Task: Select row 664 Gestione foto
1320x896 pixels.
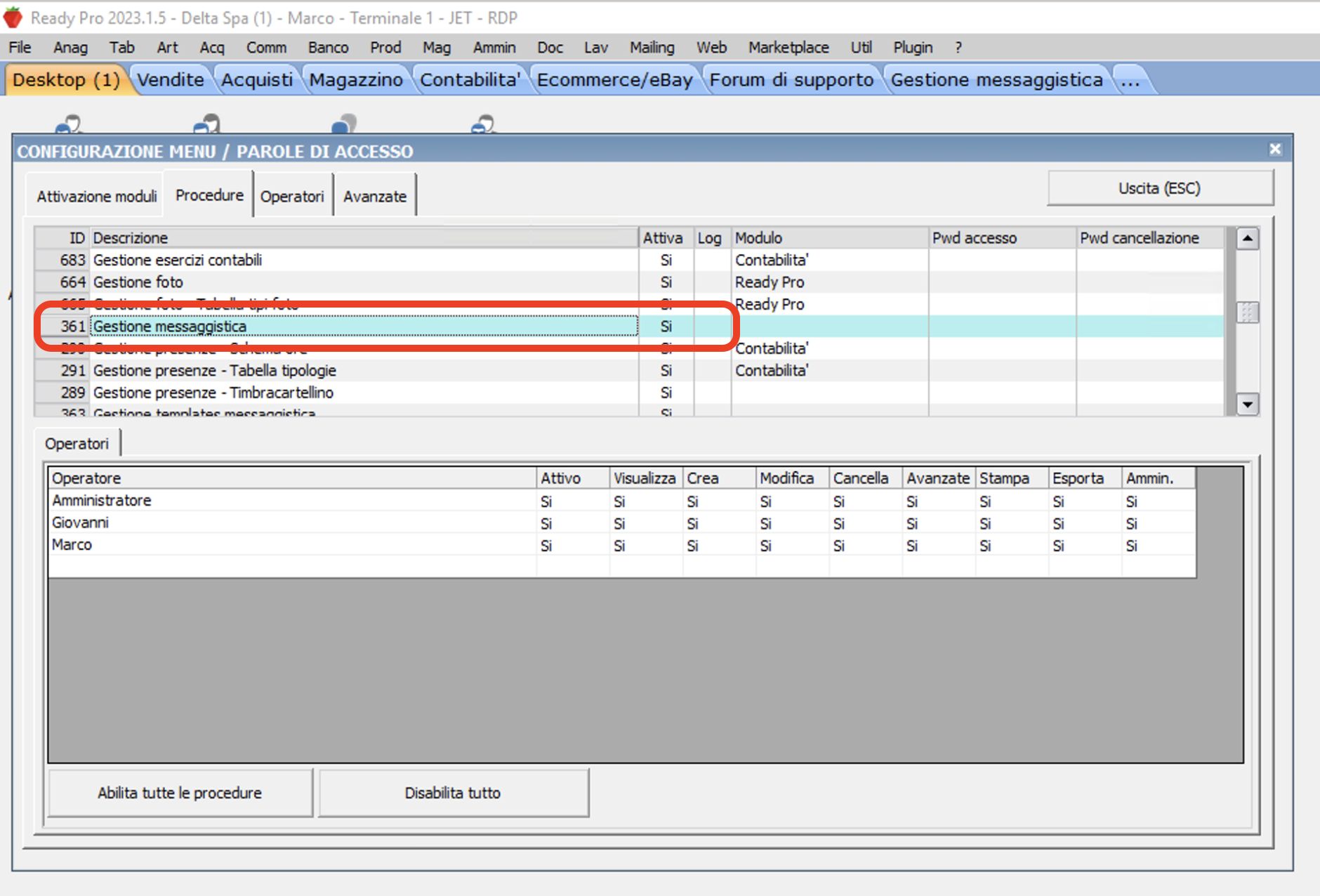Action: (x=629, y=282)
